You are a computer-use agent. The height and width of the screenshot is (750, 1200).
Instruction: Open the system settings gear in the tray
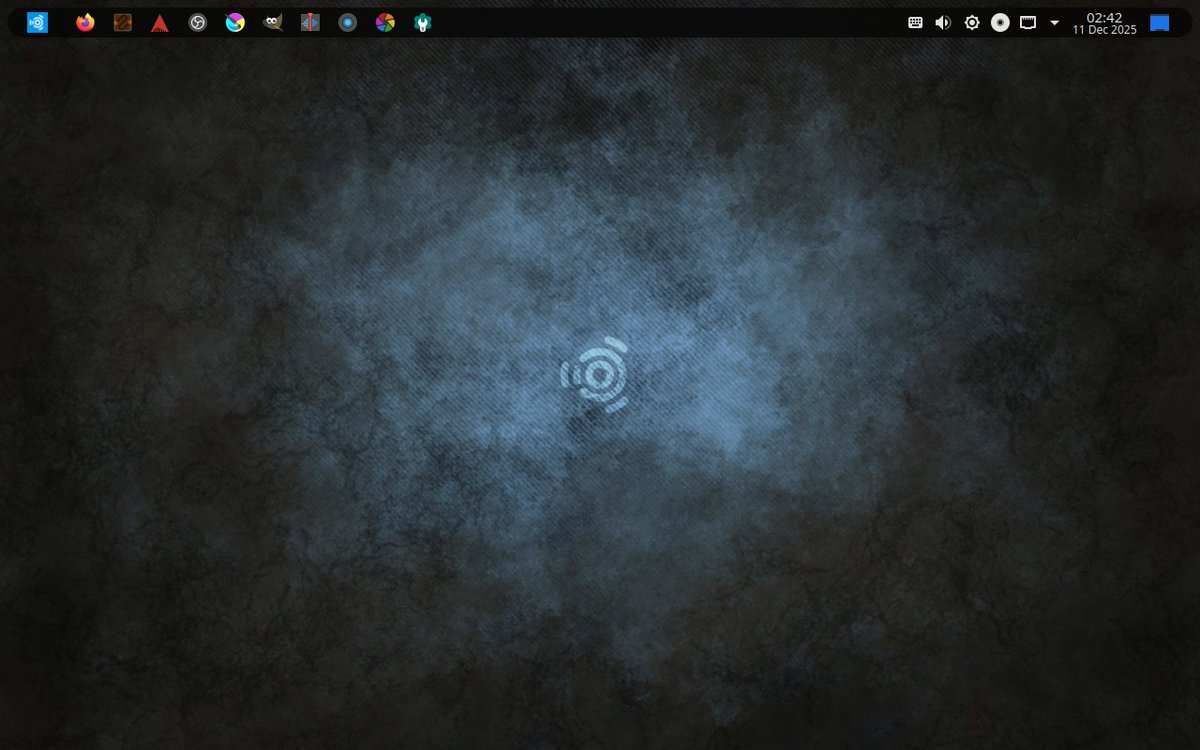[x=971, y=21]
